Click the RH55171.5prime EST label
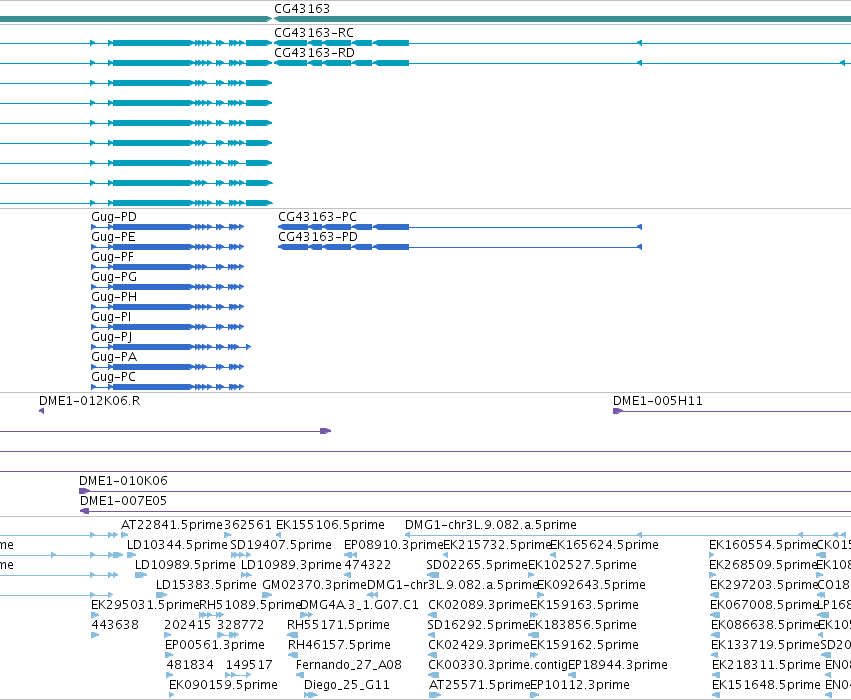The height and width of the screenshot is (700, 851). tap(338, 625)
